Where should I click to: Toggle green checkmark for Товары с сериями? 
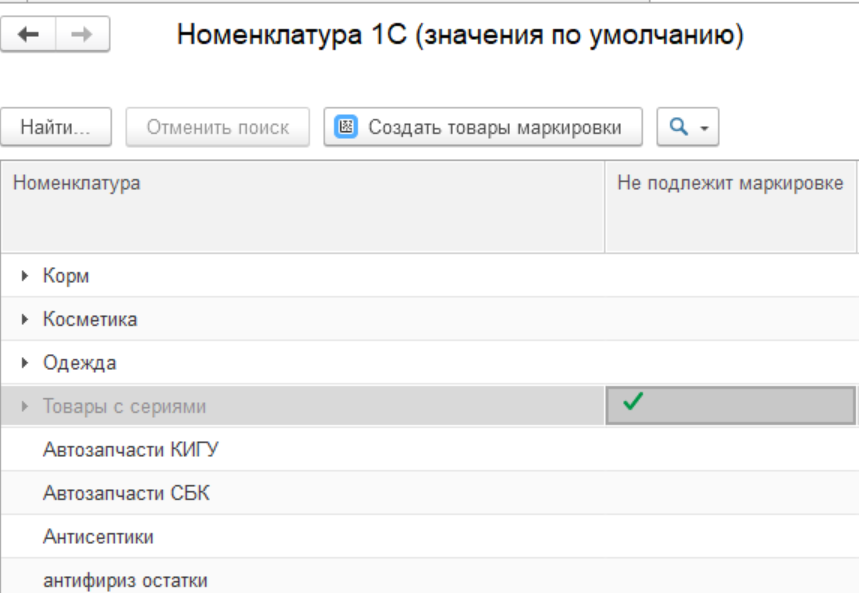pos(631,404)
